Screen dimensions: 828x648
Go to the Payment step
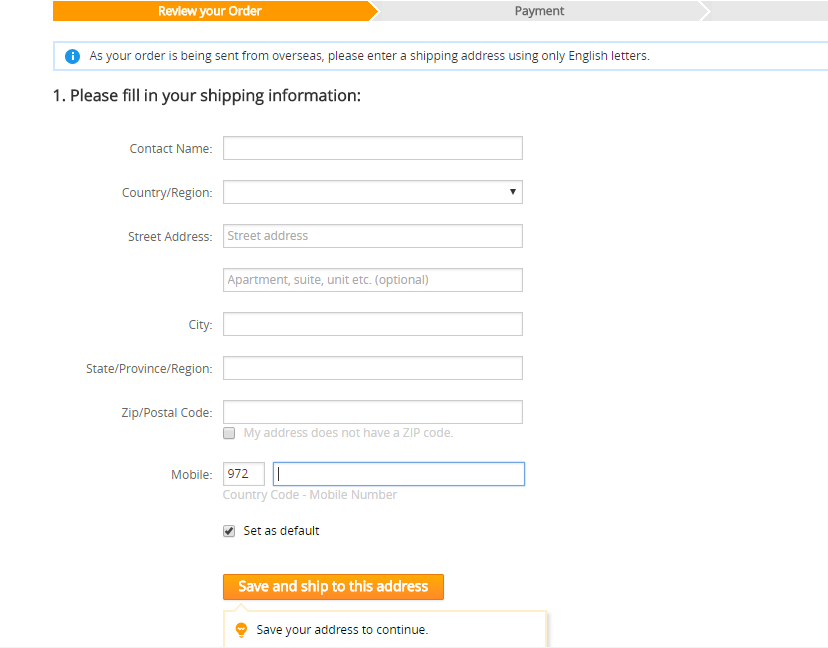[x=539, y=11]
